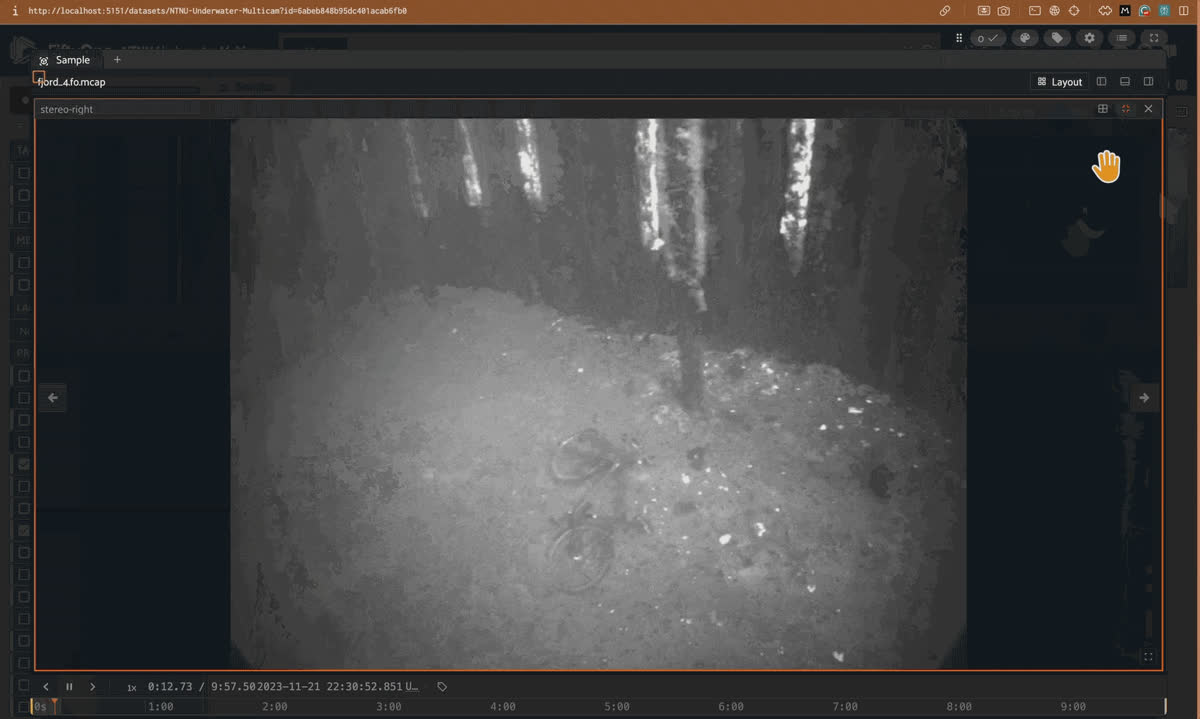Viewport: 1200px width, 719px height.
Task: Click the install app icon in the browser bar
Action: coord(984,10)
